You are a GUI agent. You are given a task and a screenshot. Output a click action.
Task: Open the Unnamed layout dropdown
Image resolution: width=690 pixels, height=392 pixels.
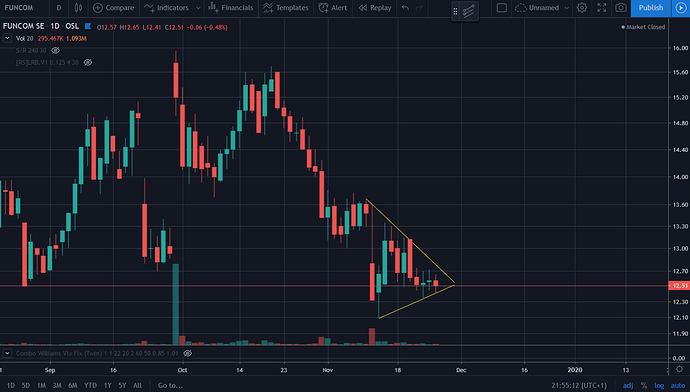click(x=567, y=8)
